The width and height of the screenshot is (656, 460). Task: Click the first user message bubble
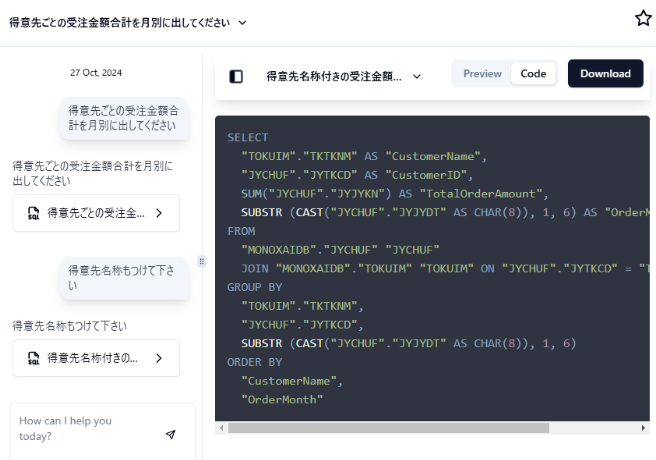124,118
